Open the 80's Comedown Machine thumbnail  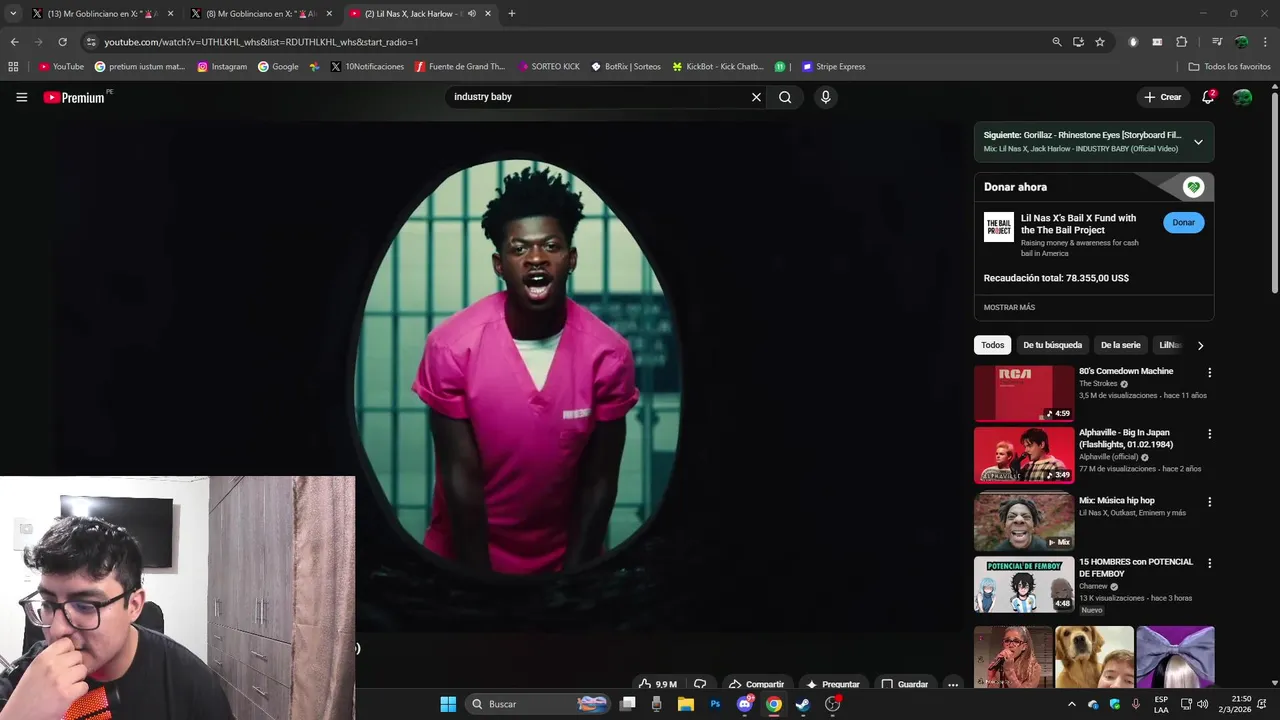pyautogui.click(x=1024, y=393)
